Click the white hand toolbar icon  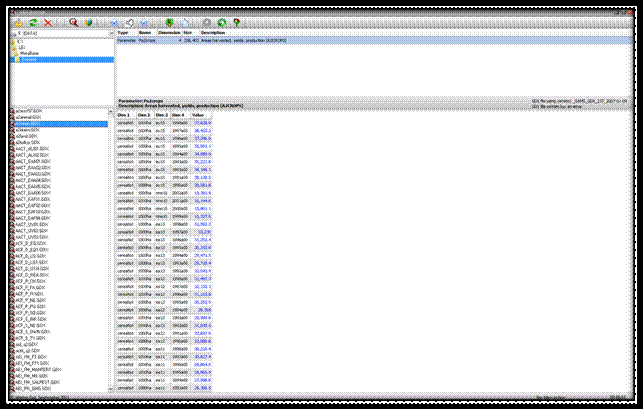(129, 21)
